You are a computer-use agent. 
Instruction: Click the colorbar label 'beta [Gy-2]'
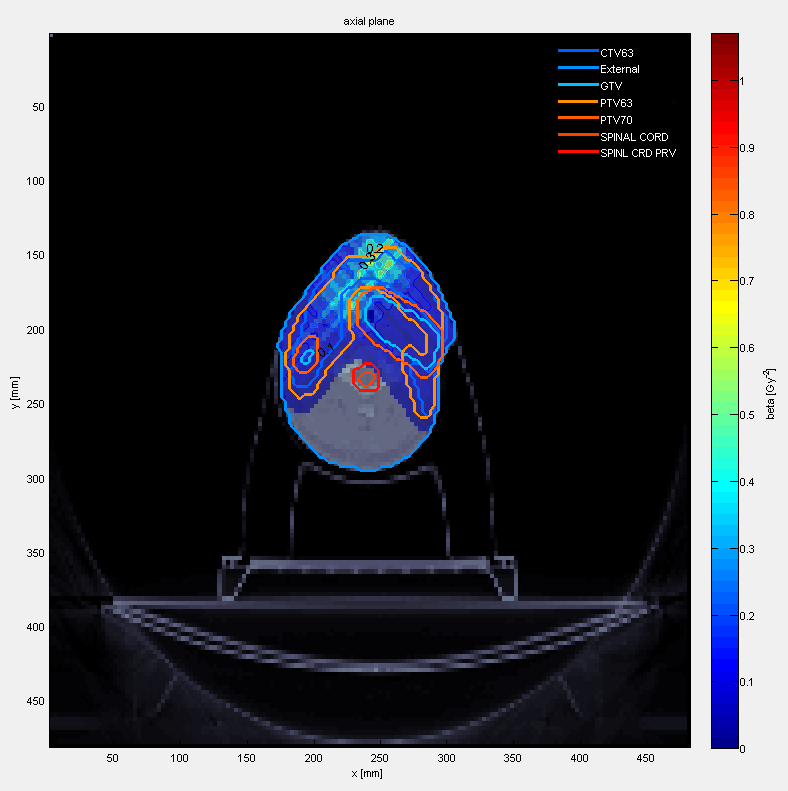(x=773, y=391)
